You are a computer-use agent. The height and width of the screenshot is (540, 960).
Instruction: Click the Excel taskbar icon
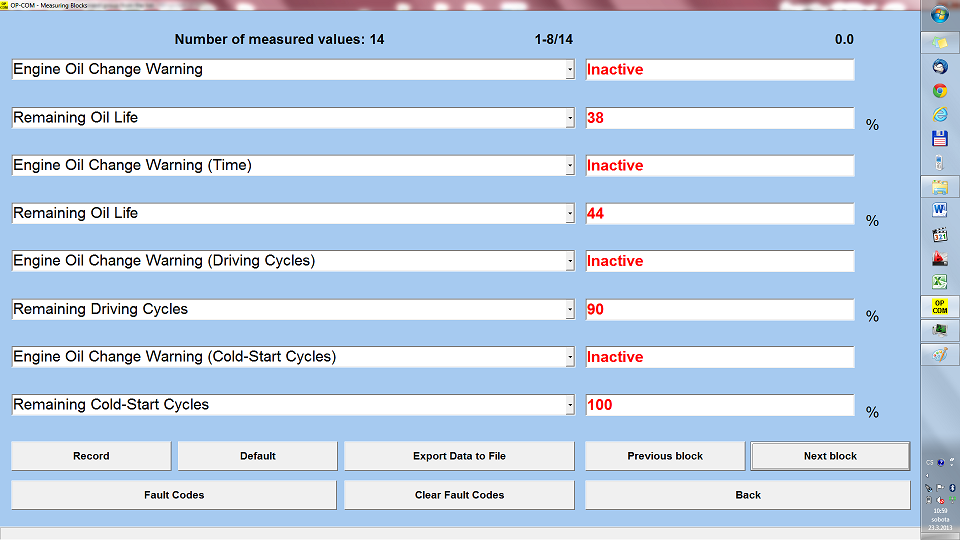[940, 282]
